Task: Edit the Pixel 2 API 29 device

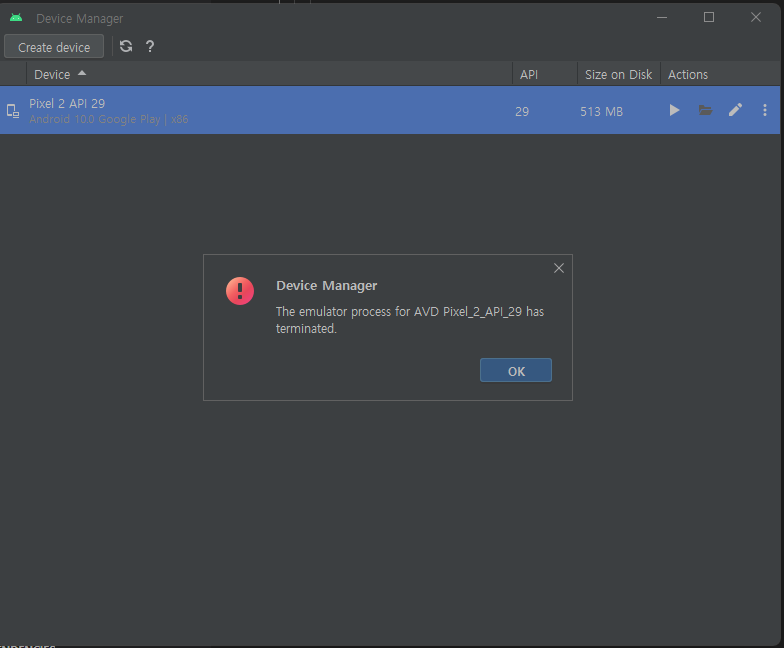Action: pyautogui.click(x=735, y=110)
